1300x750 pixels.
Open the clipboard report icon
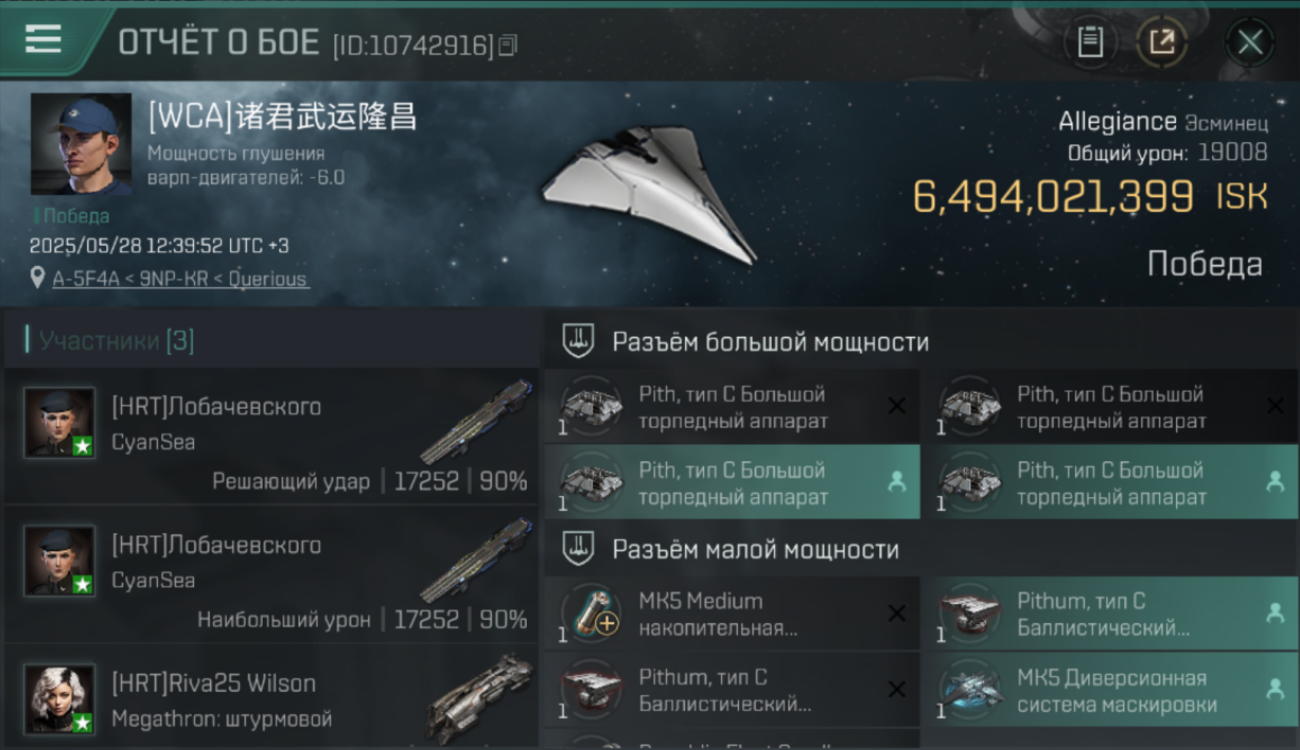point(1090,42)
